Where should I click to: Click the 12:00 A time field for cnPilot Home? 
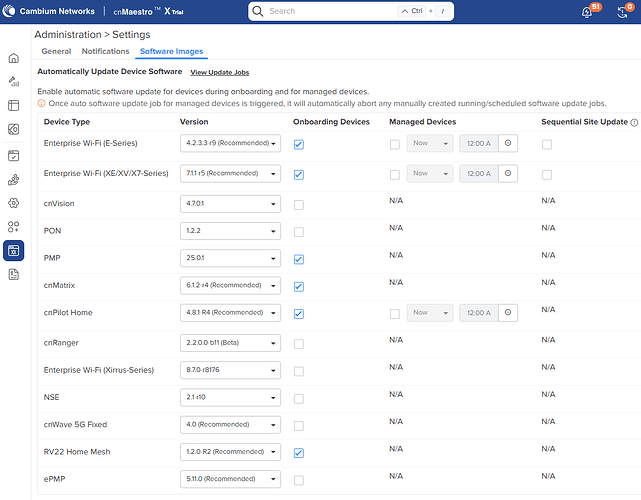click(x=479, y=312)
